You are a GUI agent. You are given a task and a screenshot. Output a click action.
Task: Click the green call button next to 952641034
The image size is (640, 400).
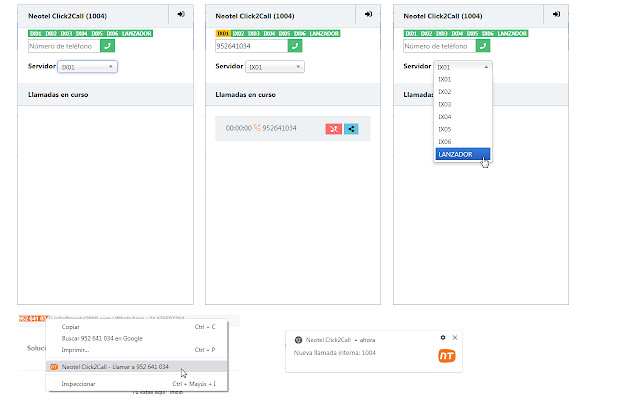coord(295,46)
